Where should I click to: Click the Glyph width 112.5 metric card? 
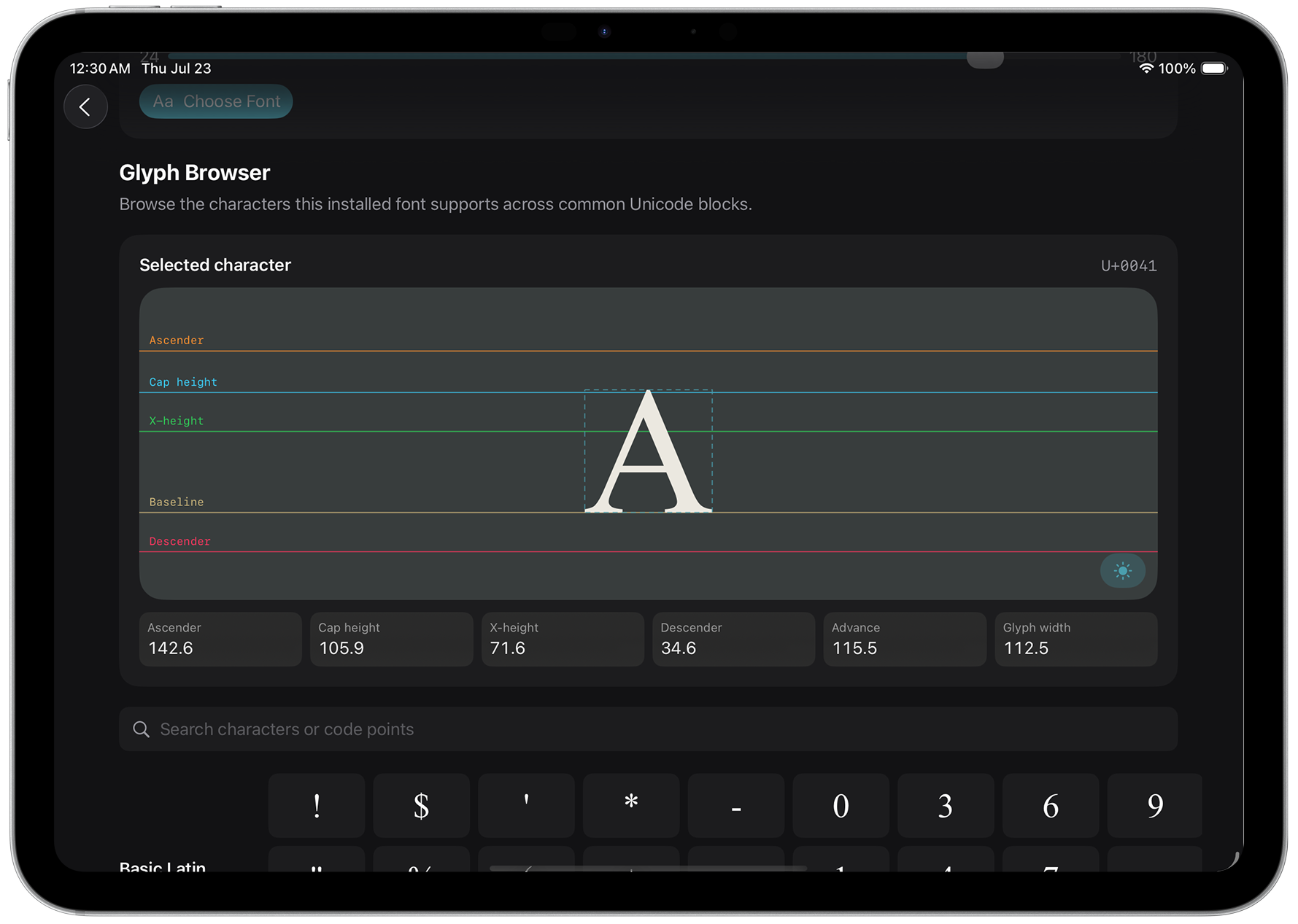1076,639
